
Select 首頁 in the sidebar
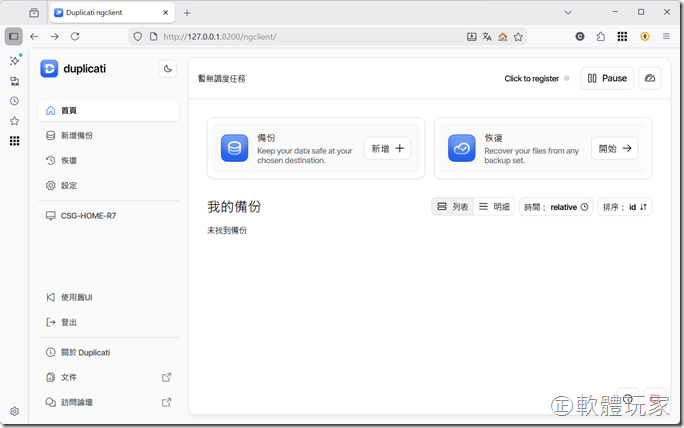(x=108, y=110)
